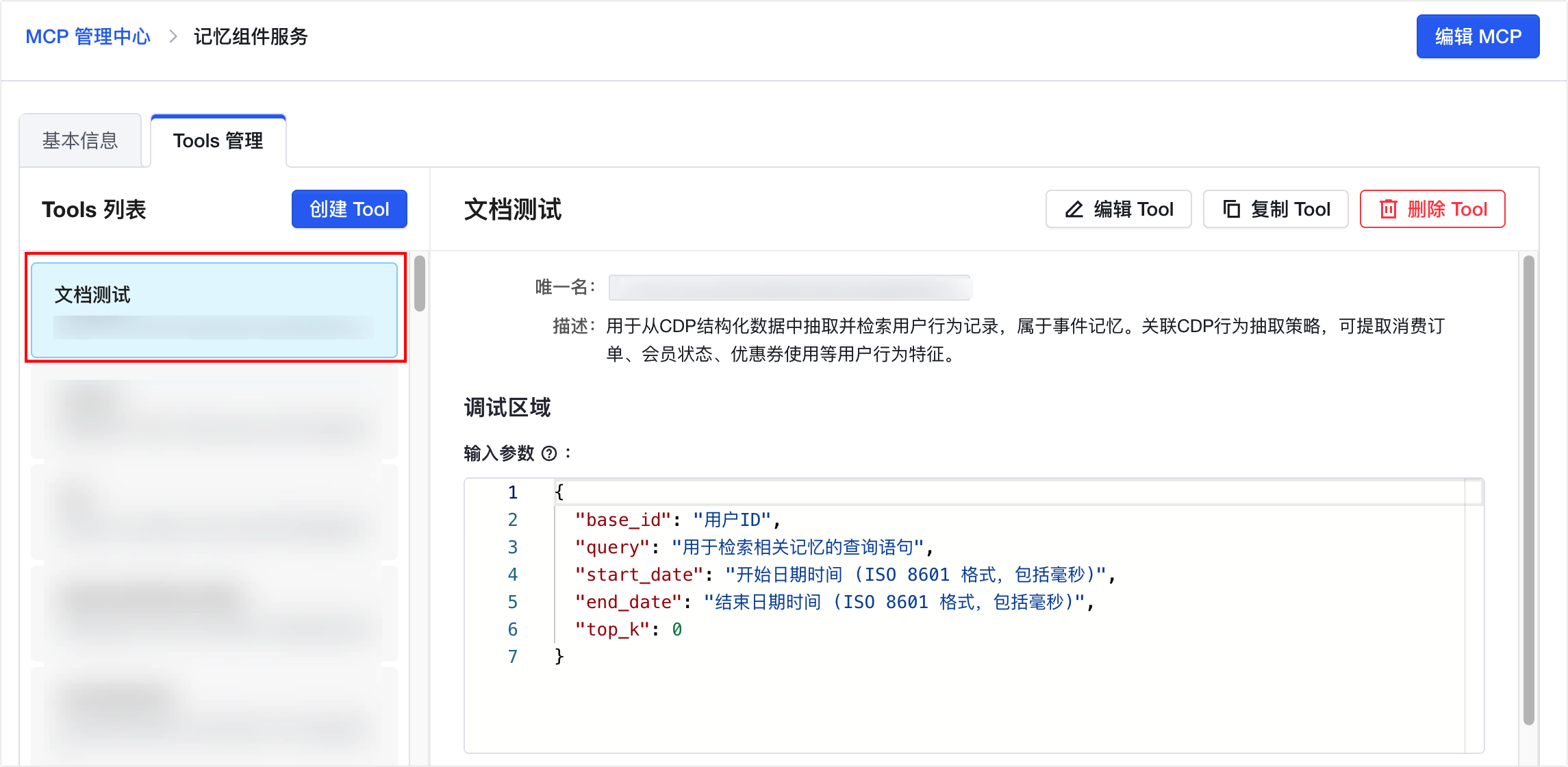Select 文档测试 in the Tools list
Viewport: 1568px width, 767px height.
point(214,310)
